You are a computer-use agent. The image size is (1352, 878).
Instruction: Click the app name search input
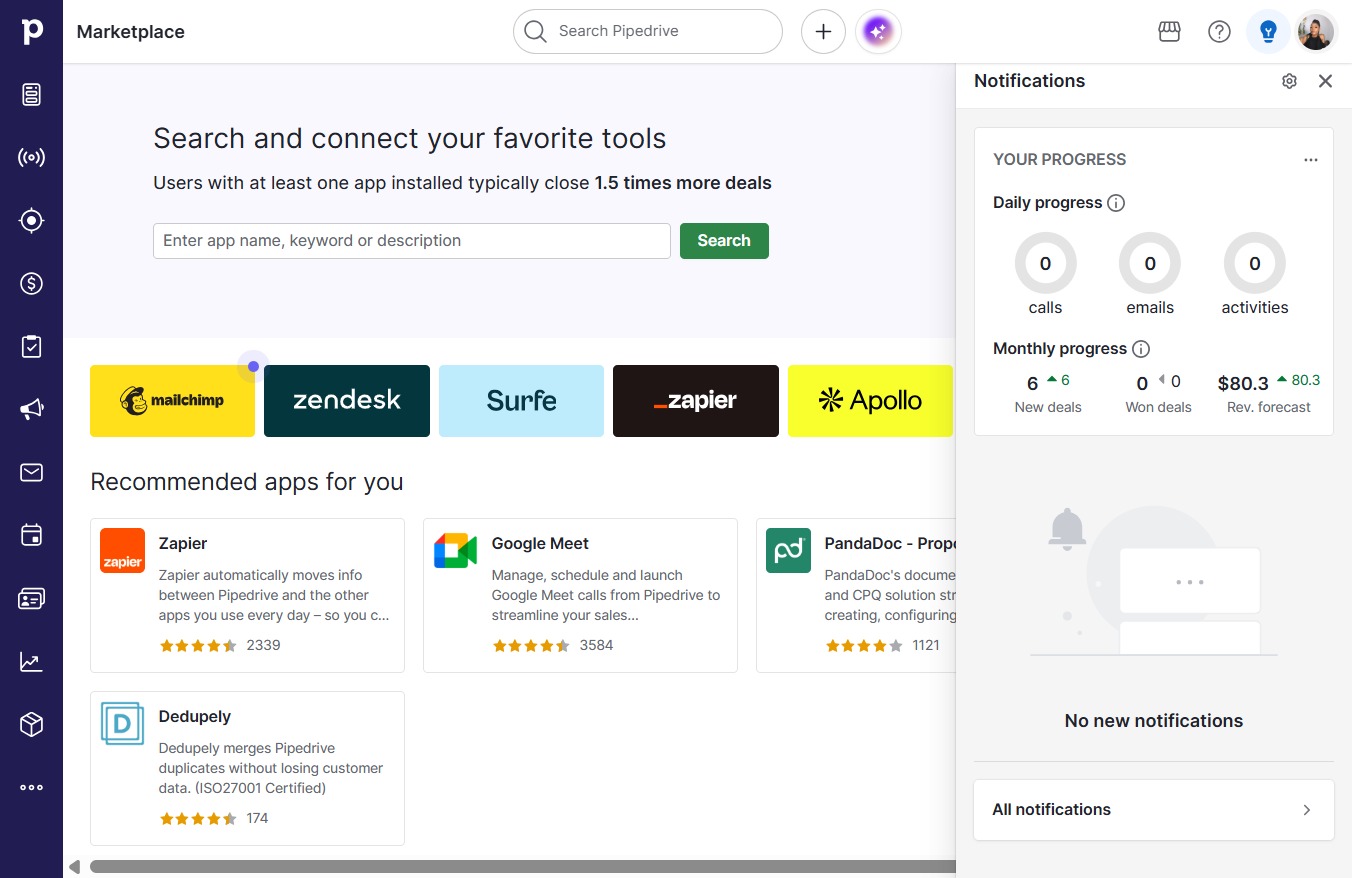coord(412,241)
